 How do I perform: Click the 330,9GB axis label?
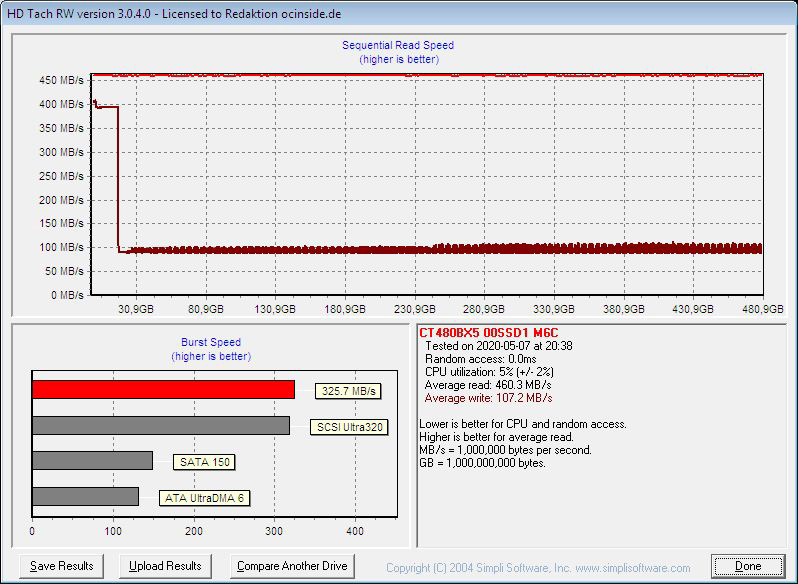tap(554, 309)
